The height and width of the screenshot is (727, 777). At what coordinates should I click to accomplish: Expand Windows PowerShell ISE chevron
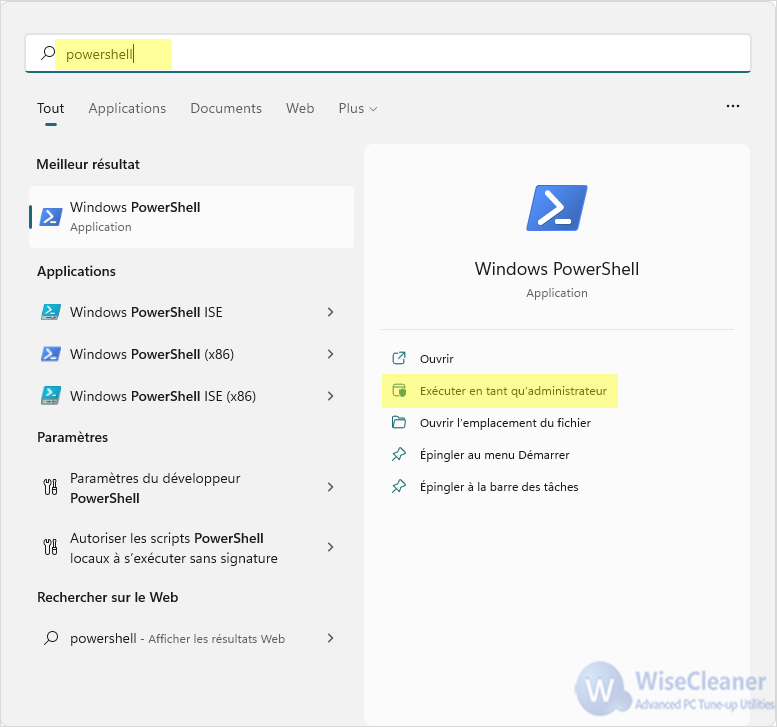click(331, 312)
